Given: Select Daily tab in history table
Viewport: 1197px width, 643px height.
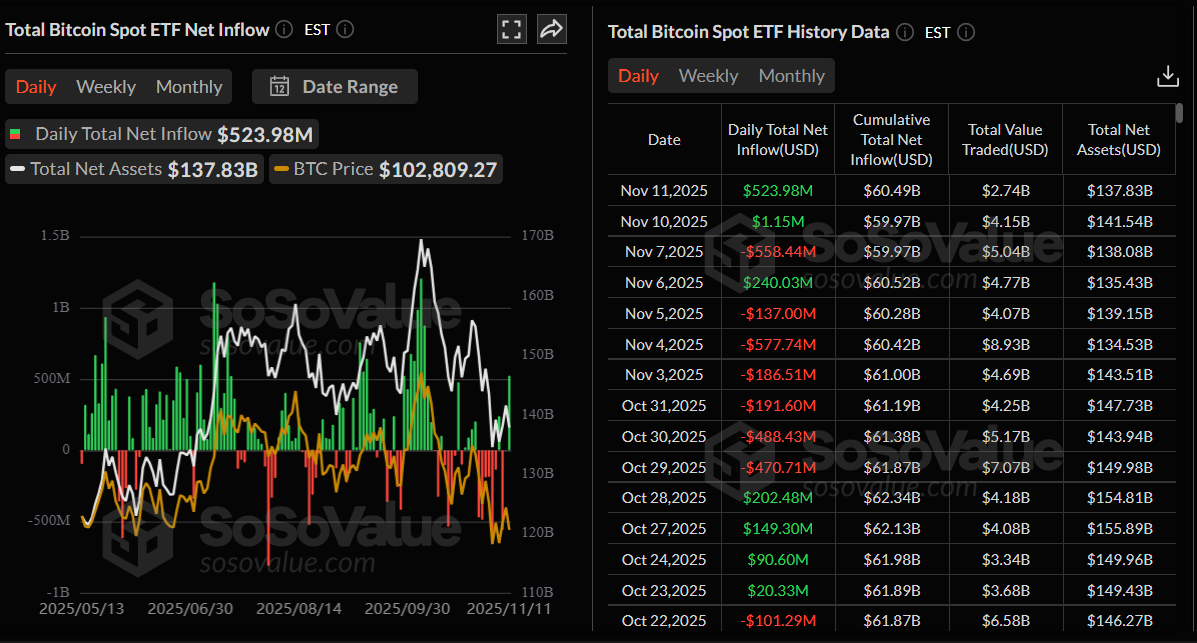Looking at the screenshot, I should click(638, 76).
